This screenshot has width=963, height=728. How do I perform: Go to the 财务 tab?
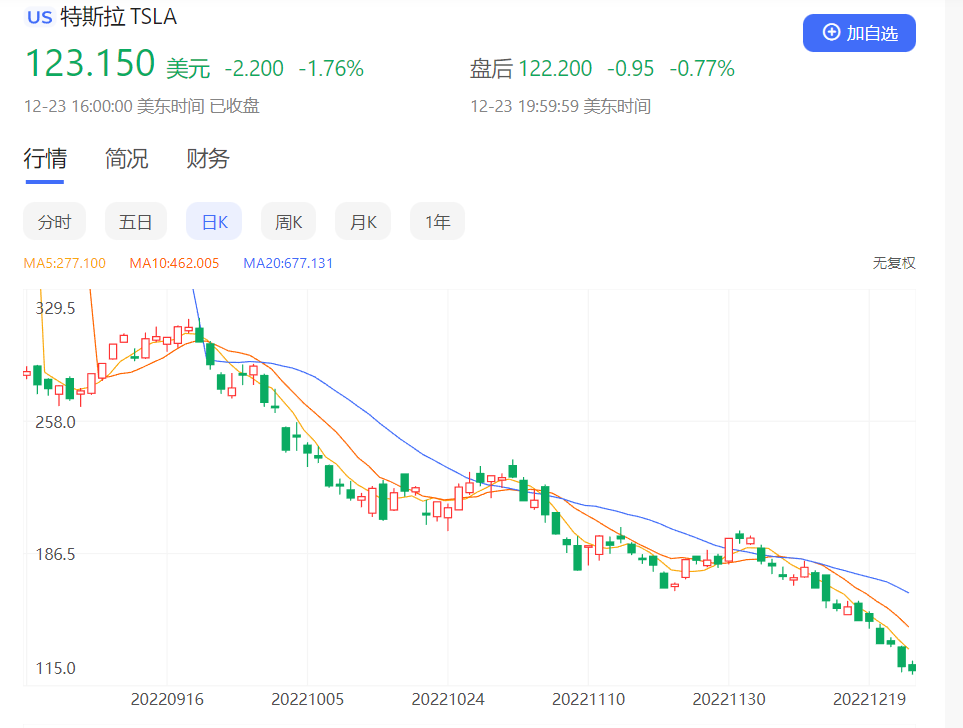208,159
